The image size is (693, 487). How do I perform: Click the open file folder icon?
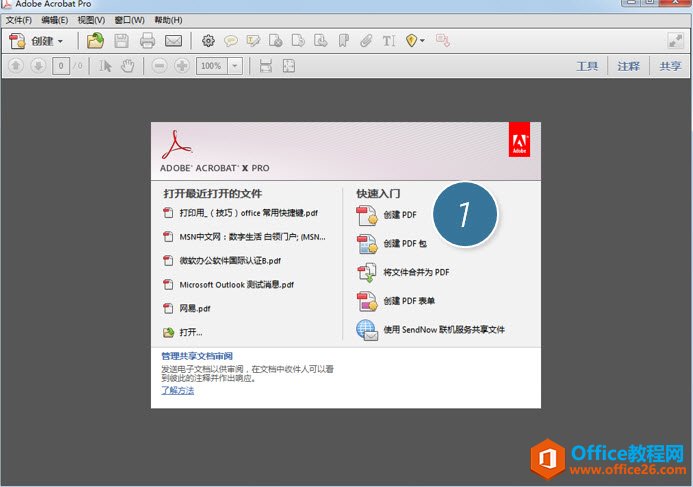click(x=95, y=41)
